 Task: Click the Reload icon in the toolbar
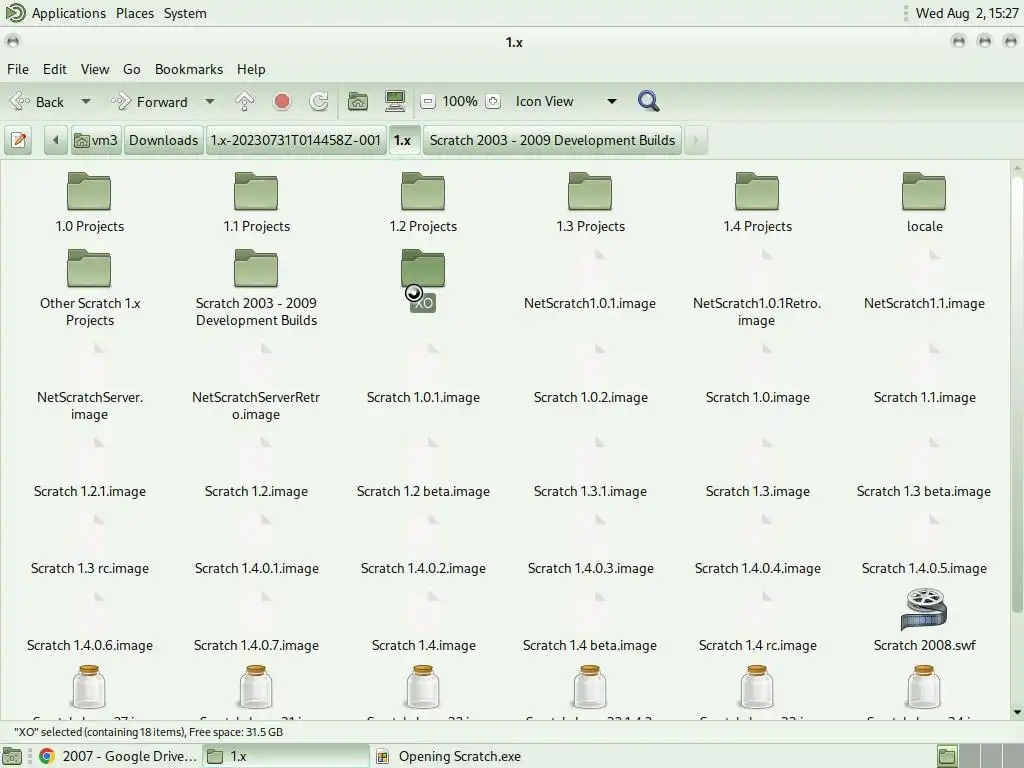[x=319, y=101]
